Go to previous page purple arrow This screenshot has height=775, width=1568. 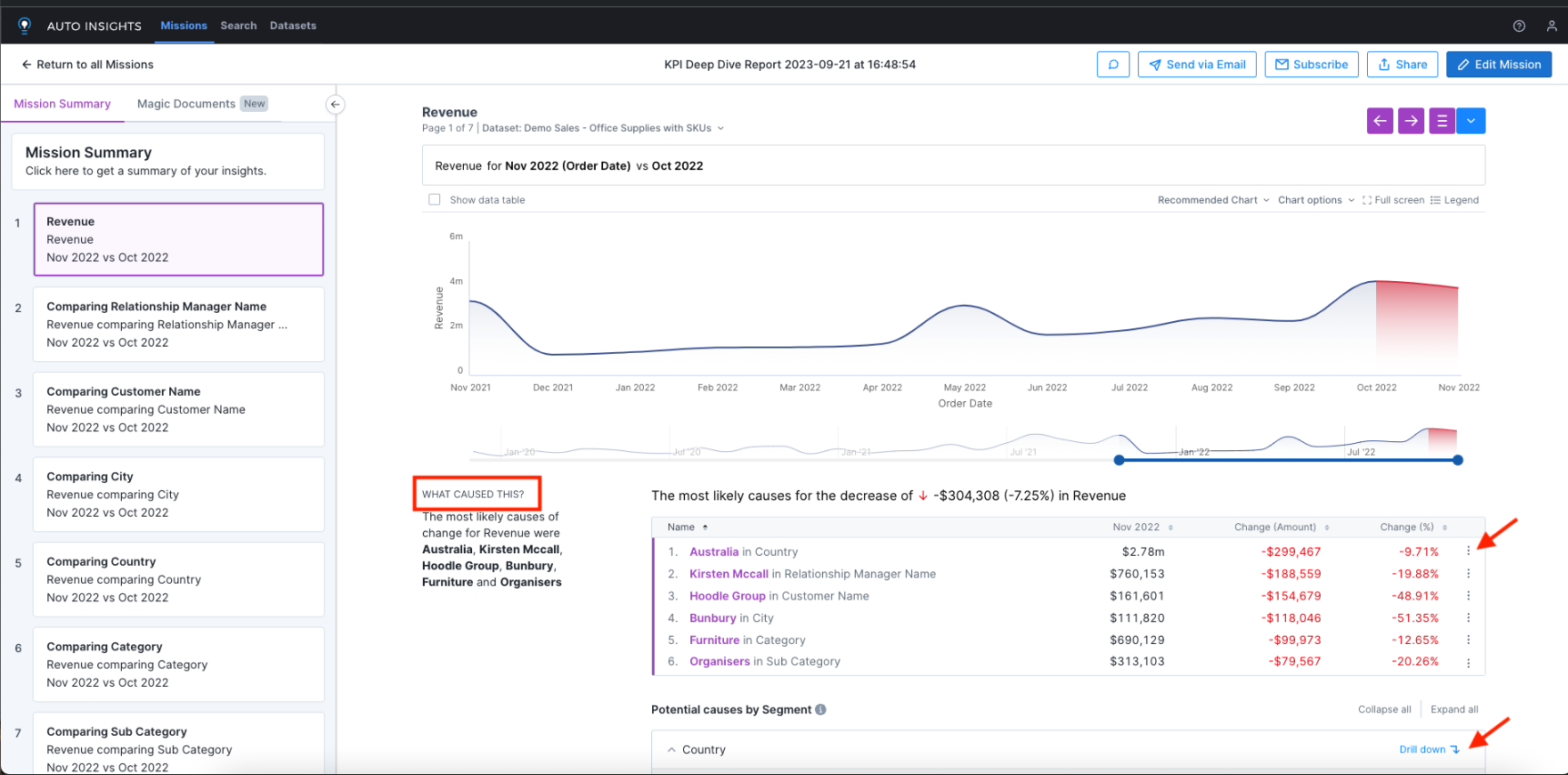point(1379,121)
